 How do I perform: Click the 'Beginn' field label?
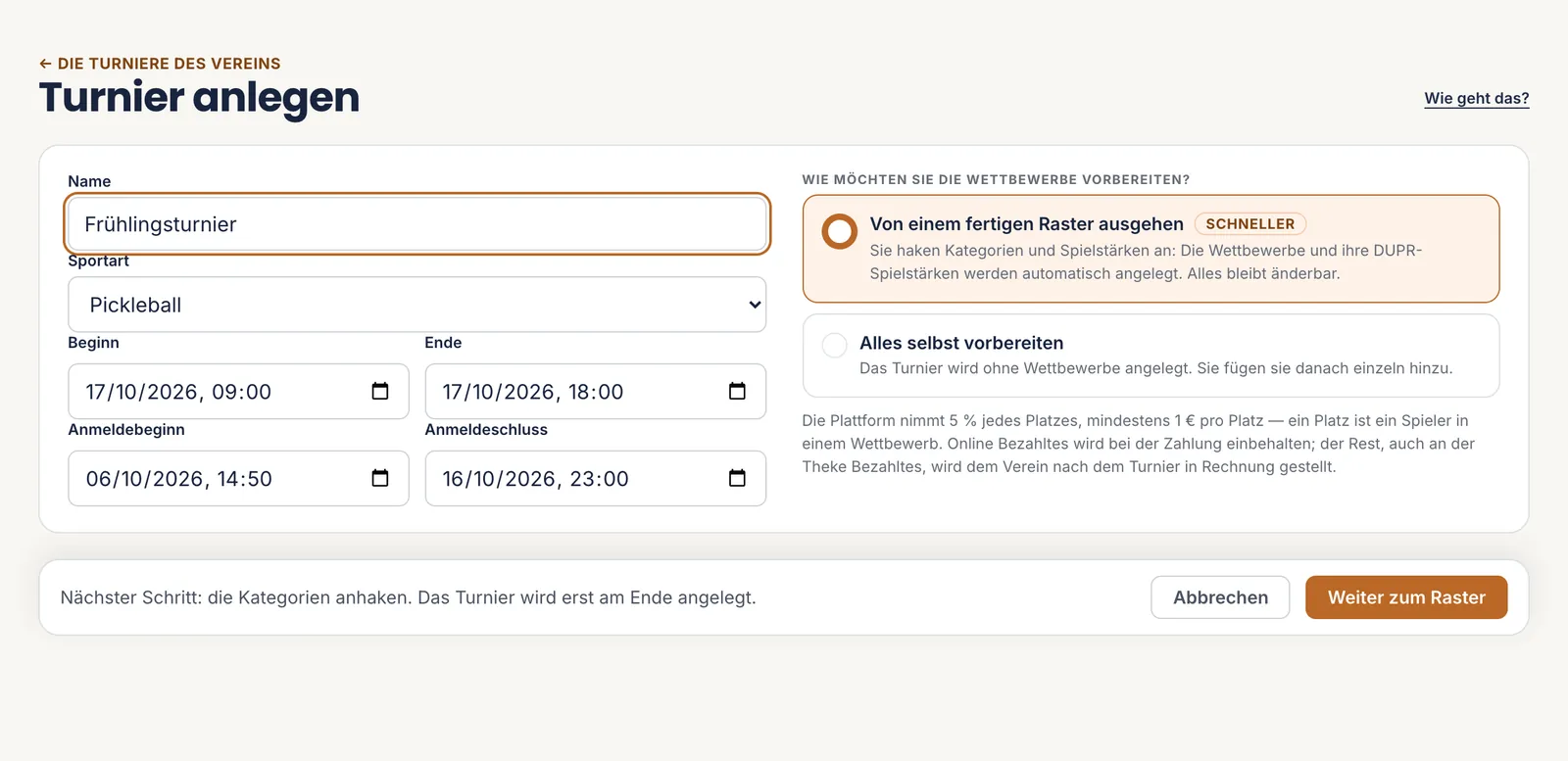pyautogui.click(x=93, y=343)
